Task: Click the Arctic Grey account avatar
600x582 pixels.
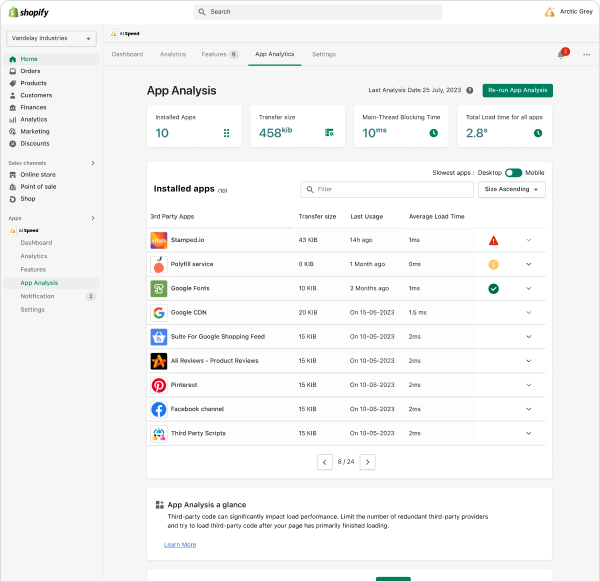Action: tap(550, 12)
